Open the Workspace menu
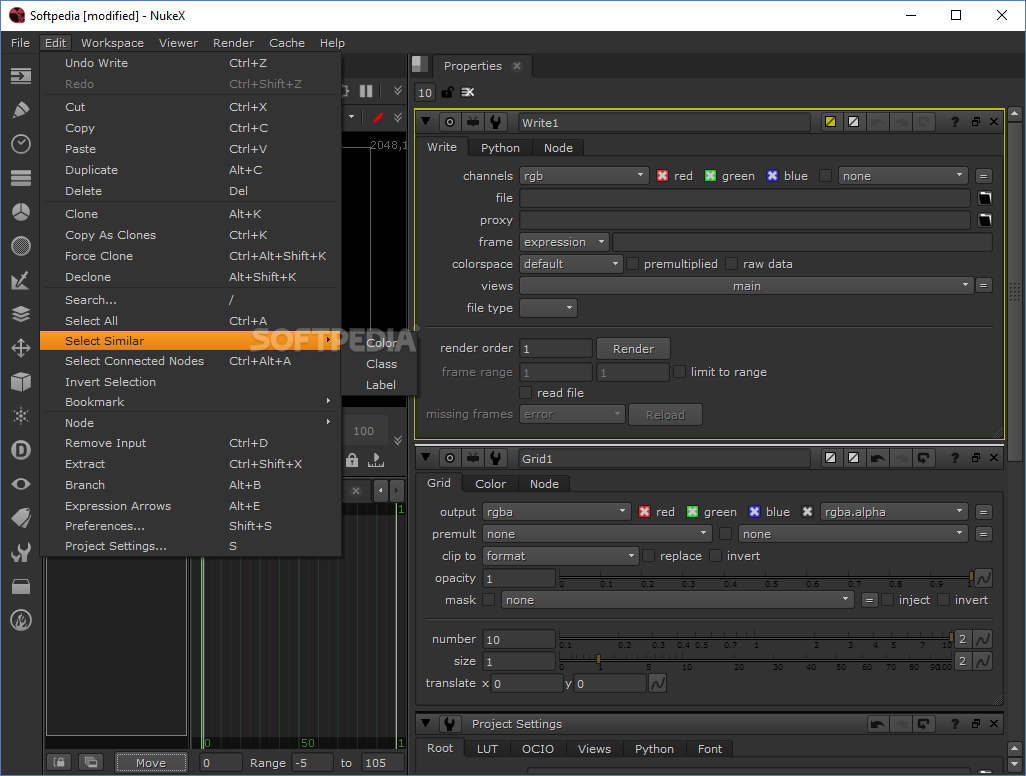This screenshot has height=776, width=1026. click(112, 43)
